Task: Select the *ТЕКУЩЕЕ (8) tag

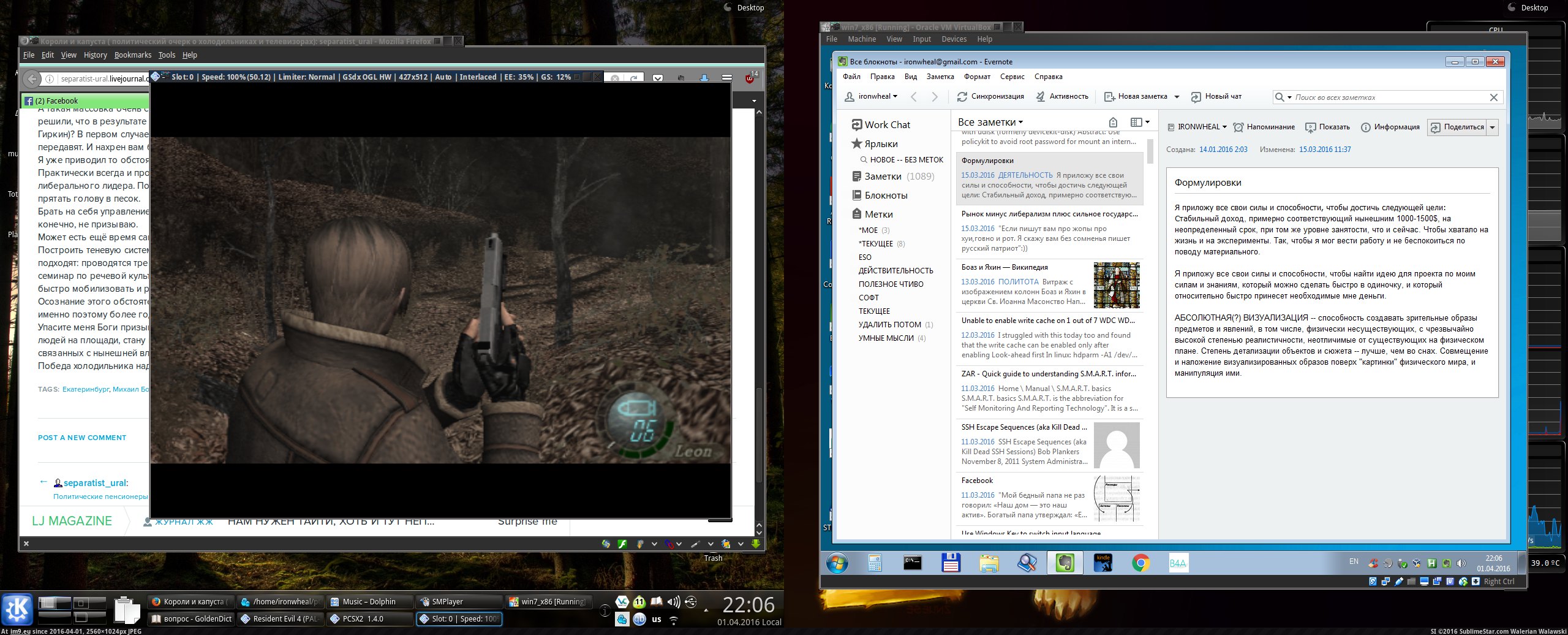Action: [x=881, y=244]
